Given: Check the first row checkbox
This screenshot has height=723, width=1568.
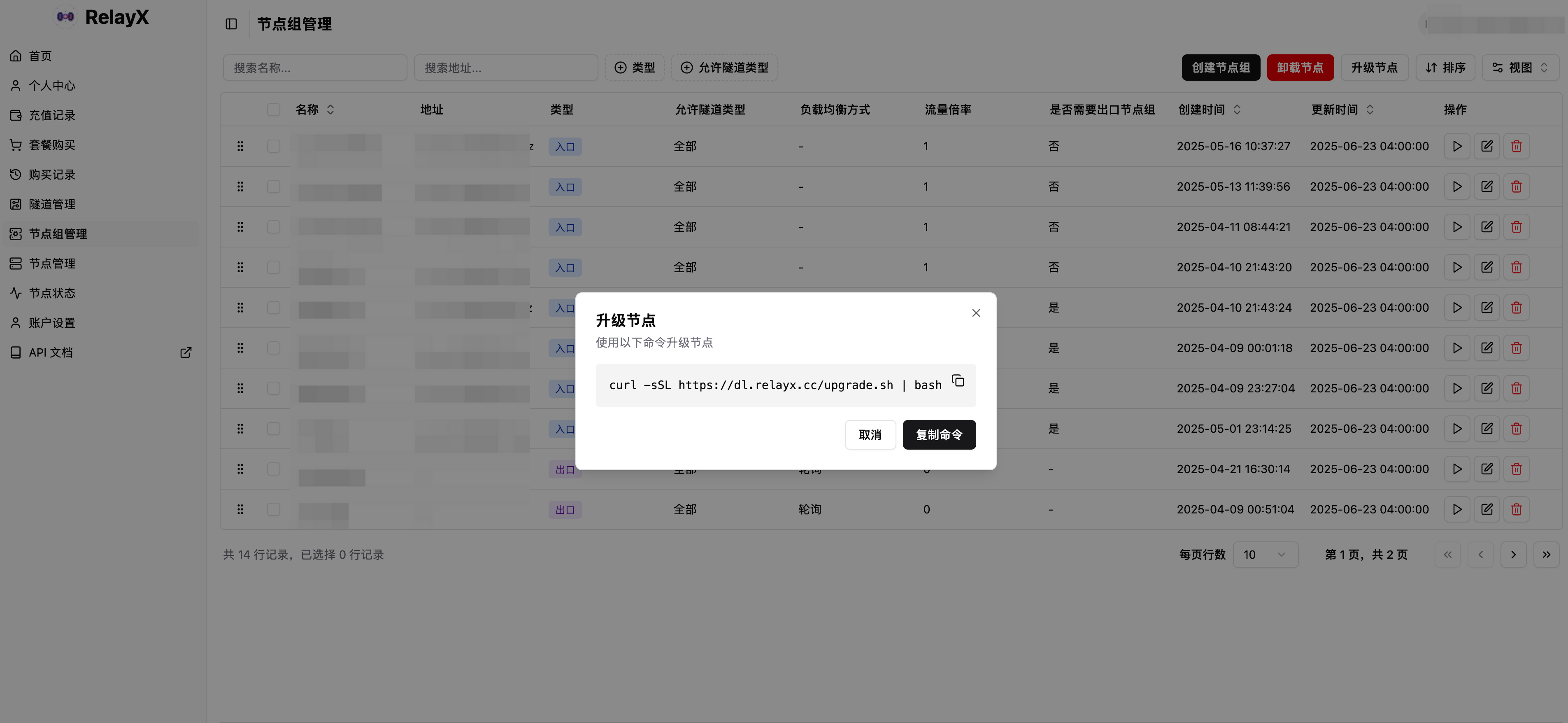Looking at the screenshot, I should coord(273,146).
